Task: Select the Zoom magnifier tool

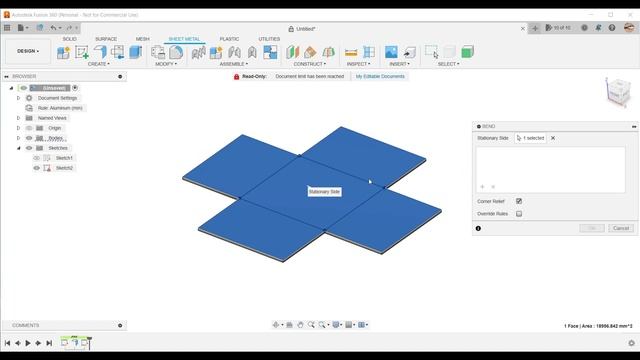Action: [x=311, y=325]
